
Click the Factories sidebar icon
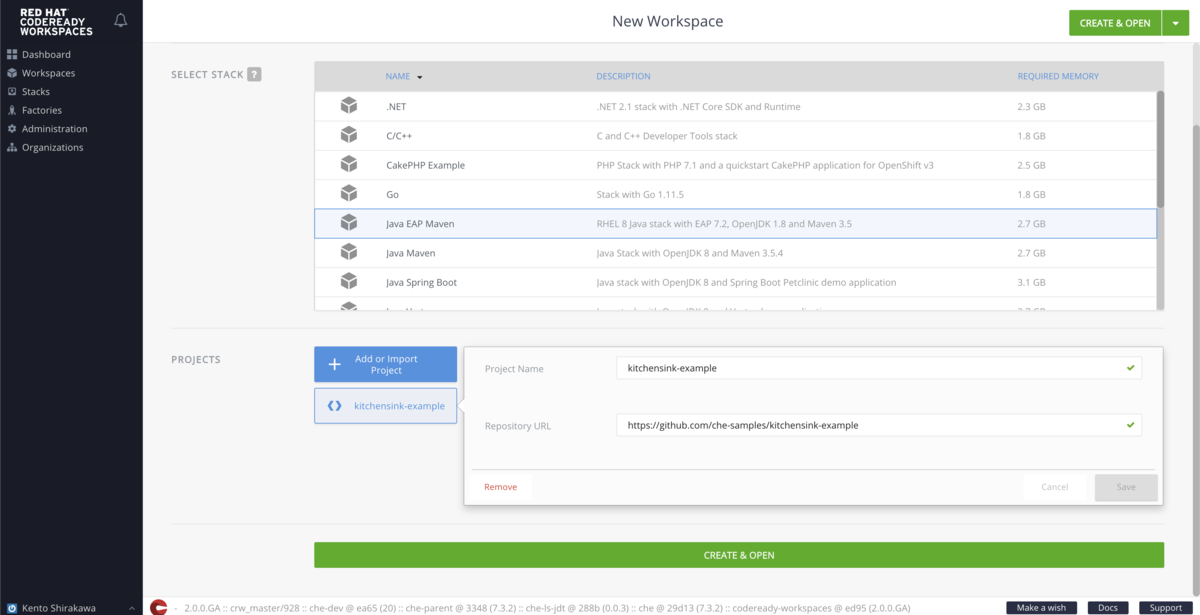coord(12,110)
